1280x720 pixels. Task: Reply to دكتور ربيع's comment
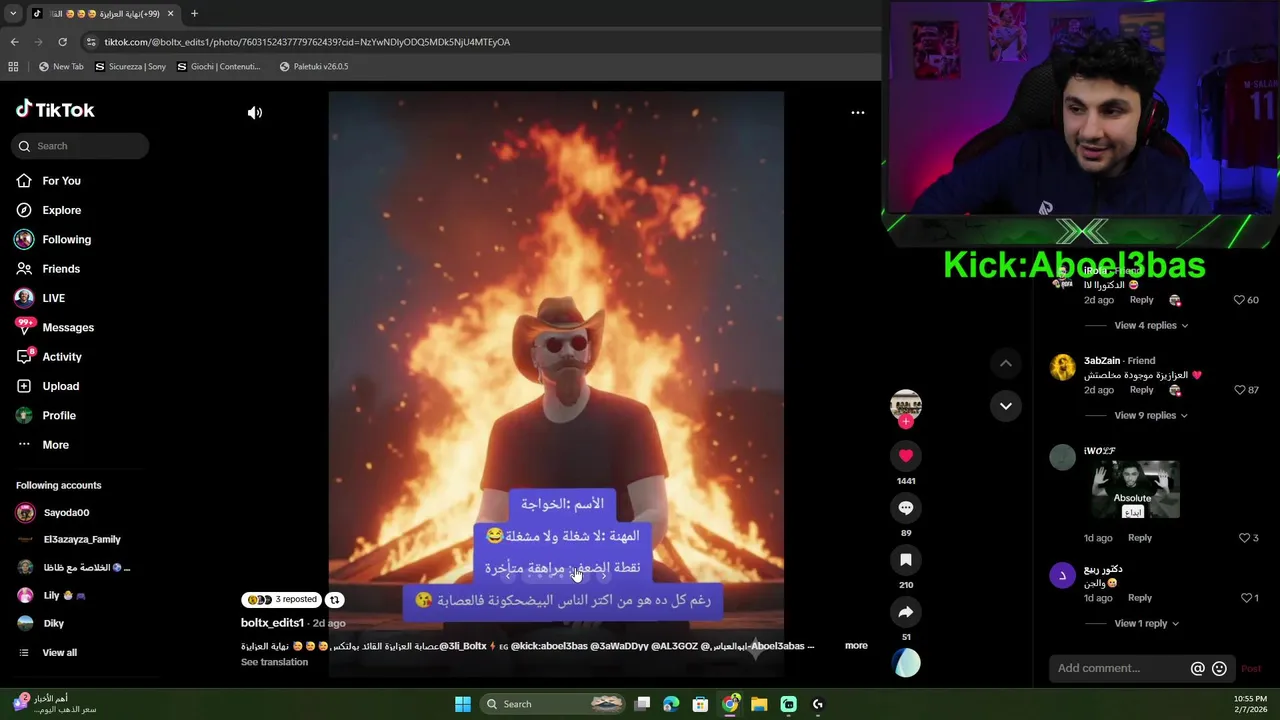point(1140,598)
